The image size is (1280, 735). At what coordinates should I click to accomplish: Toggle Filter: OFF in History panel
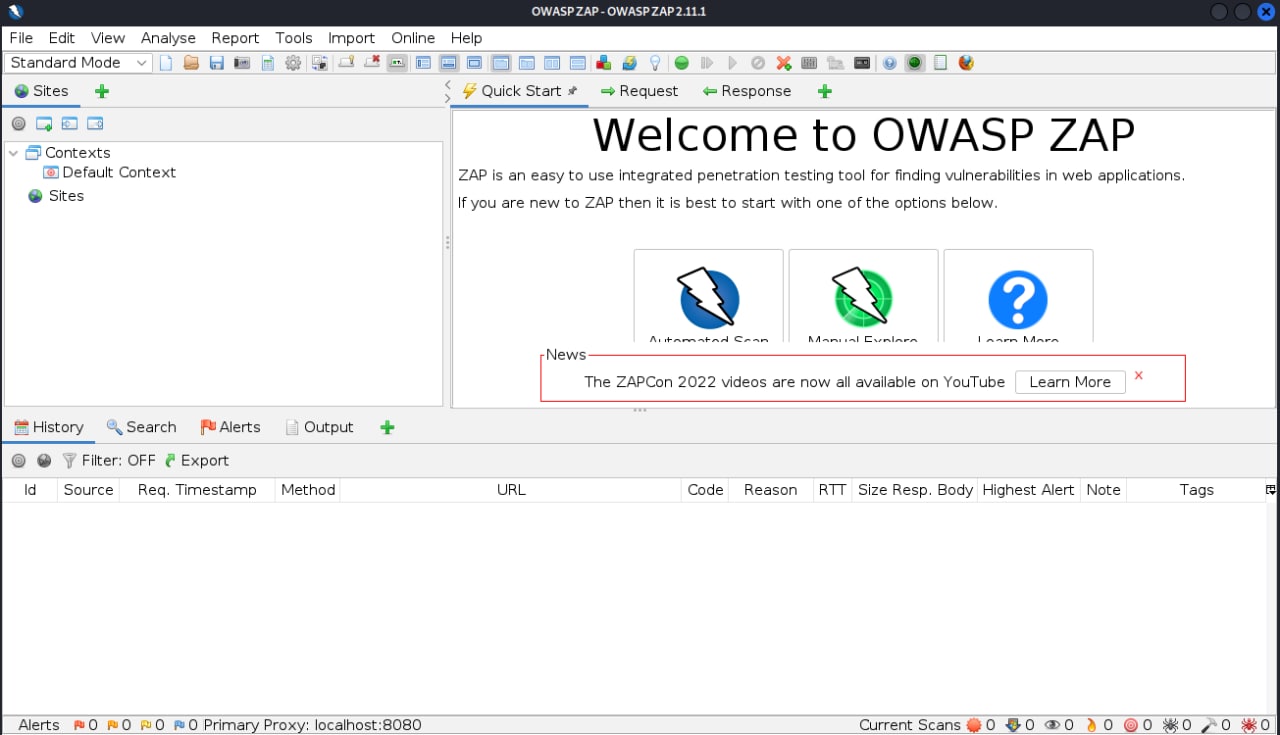pos(109,461)
